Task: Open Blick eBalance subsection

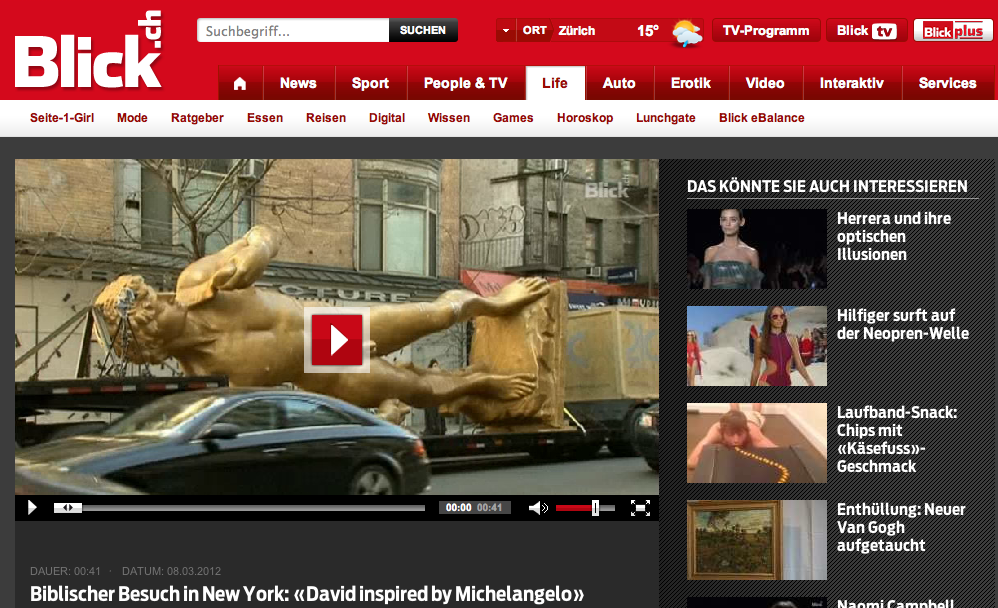Action: pyautogui.click(x=762, y=118)
